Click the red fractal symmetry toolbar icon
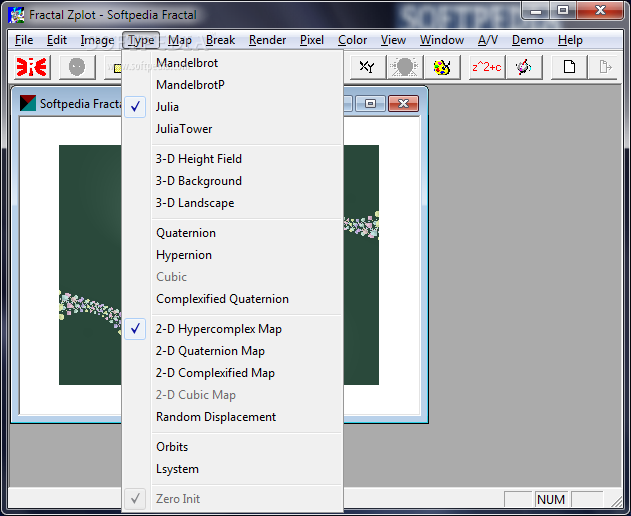Viewport: 631px width, 516px height. (31, 67)
